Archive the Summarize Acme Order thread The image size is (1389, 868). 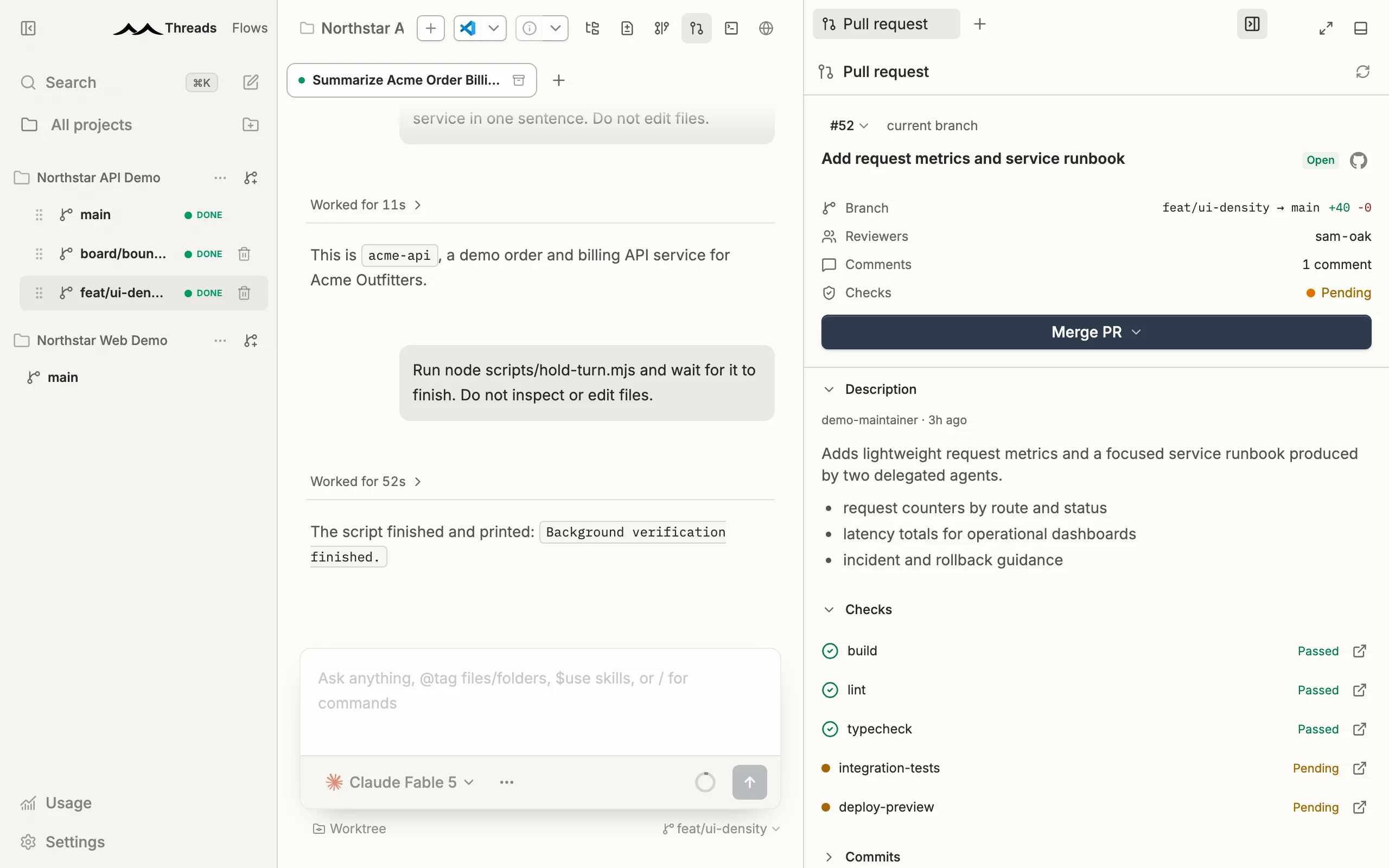[x=519, y=80]
